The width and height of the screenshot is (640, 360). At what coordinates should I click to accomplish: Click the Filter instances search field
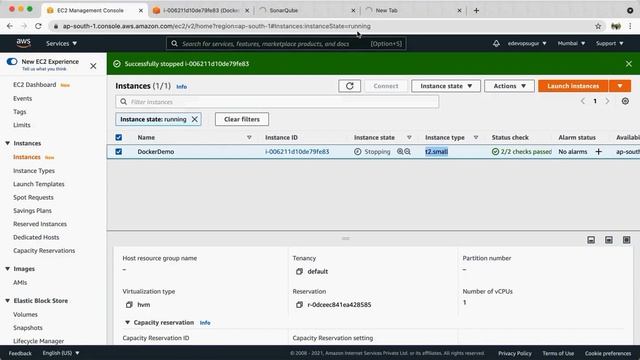point(277,102)
